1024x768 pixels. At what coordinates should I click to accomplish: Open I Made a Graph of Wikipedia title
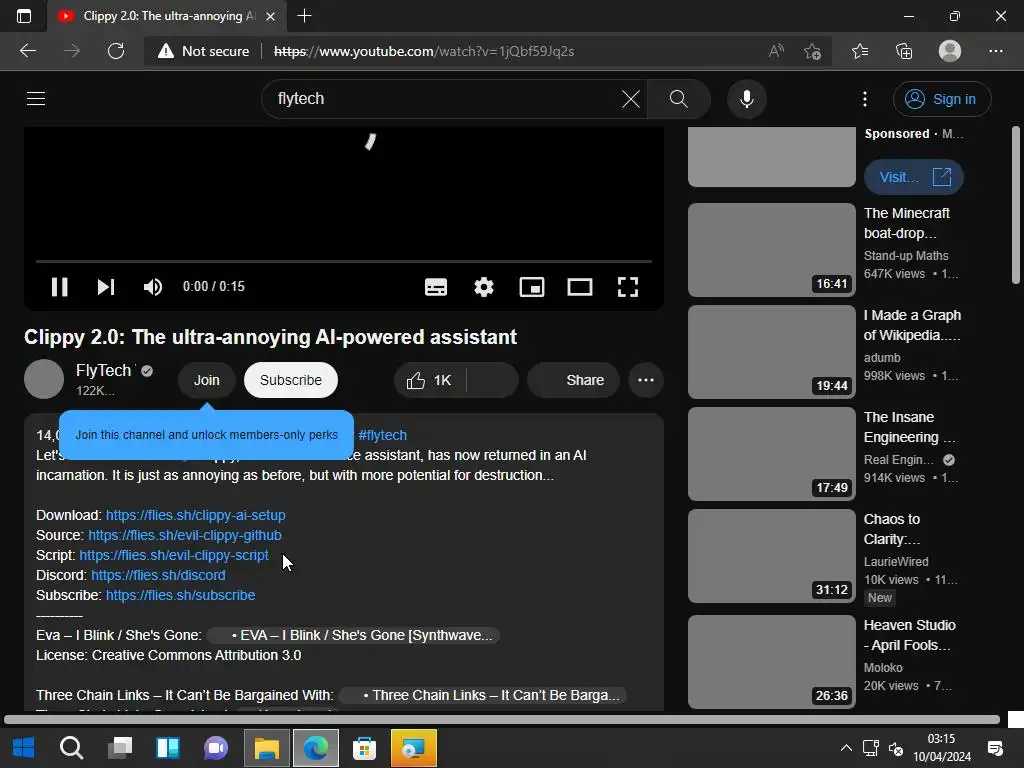[912, 325]
